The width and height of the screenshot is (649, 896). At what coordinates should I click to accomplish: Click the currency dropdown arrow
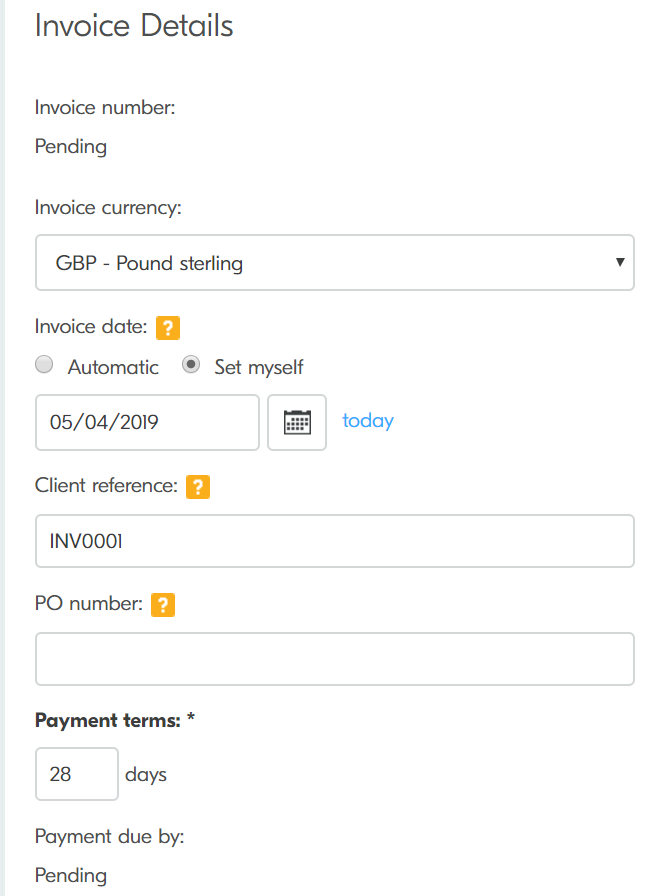(620, 263)
